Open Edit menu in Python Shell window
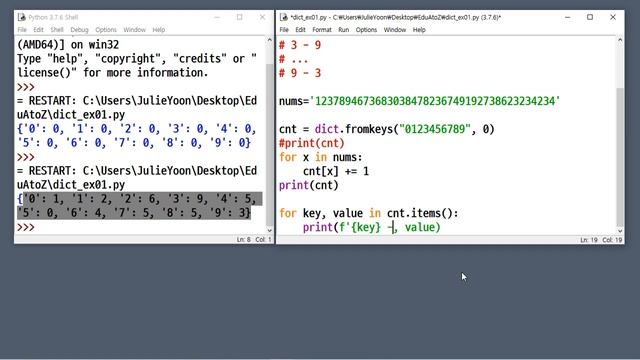The image size is (640, 360). pos(38,30)
